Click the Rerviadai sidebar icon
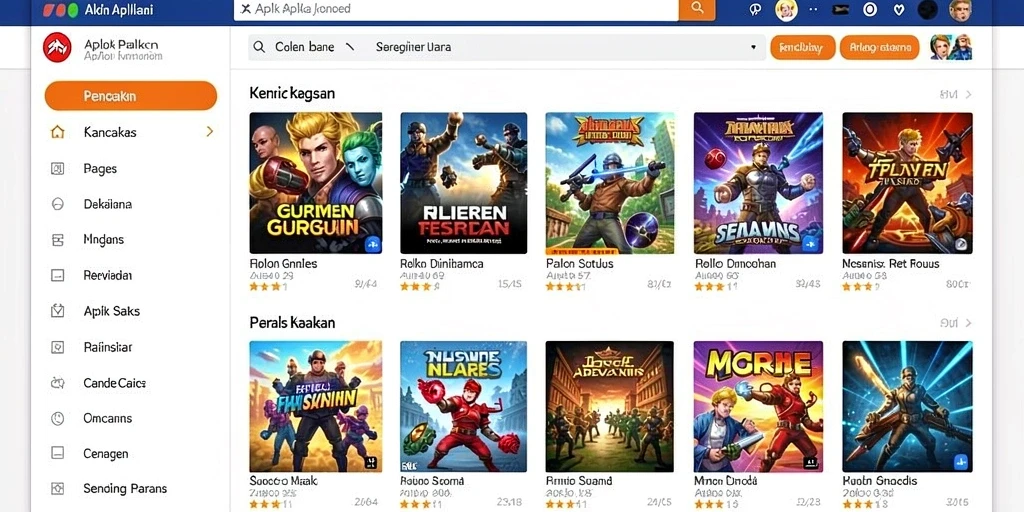This screenshot has height=512, width=1024. tap(57, 275)
